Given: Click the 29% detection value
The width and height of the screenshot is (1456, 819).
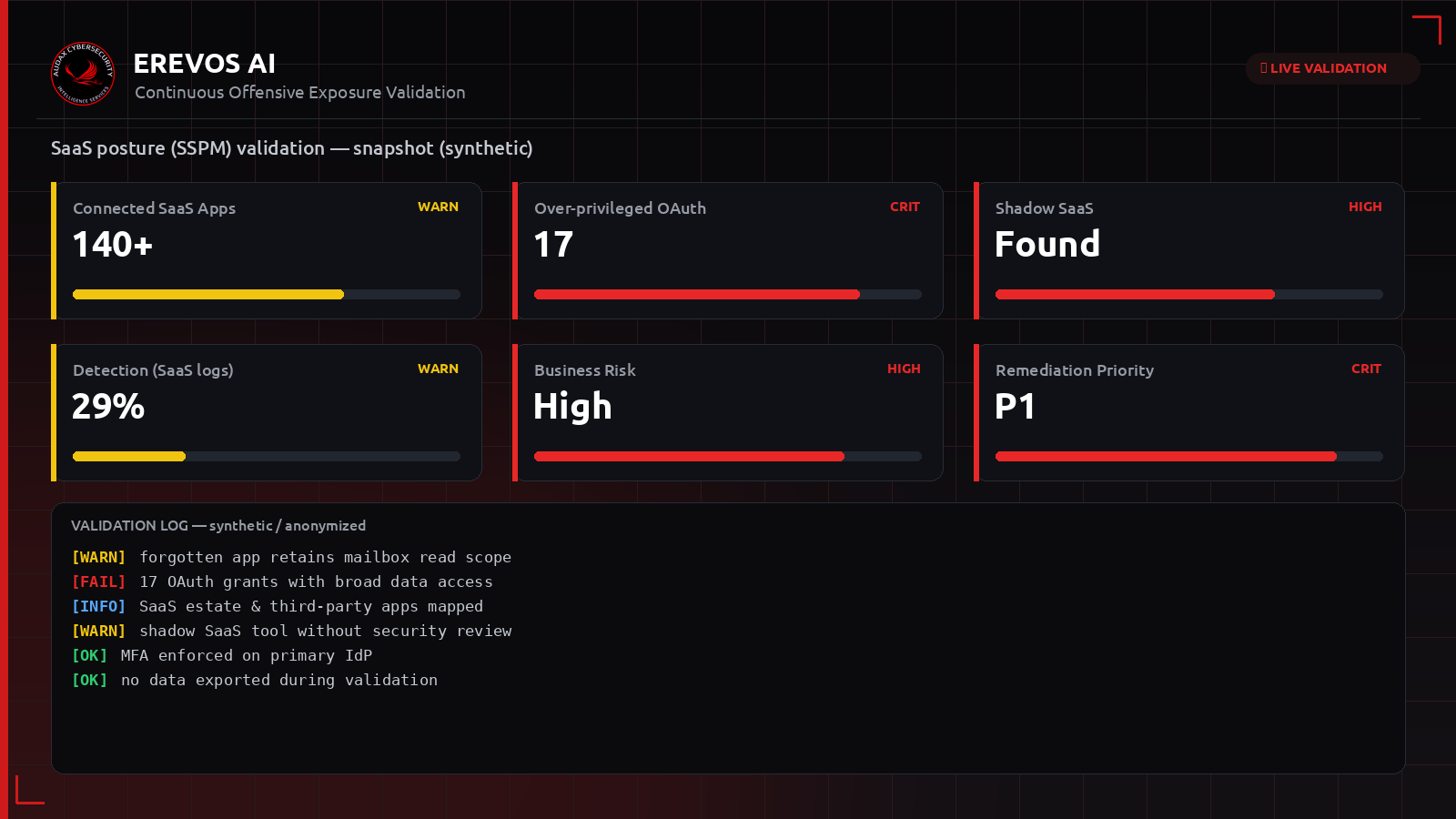Looking at the screenshot, I should (108, 407).
